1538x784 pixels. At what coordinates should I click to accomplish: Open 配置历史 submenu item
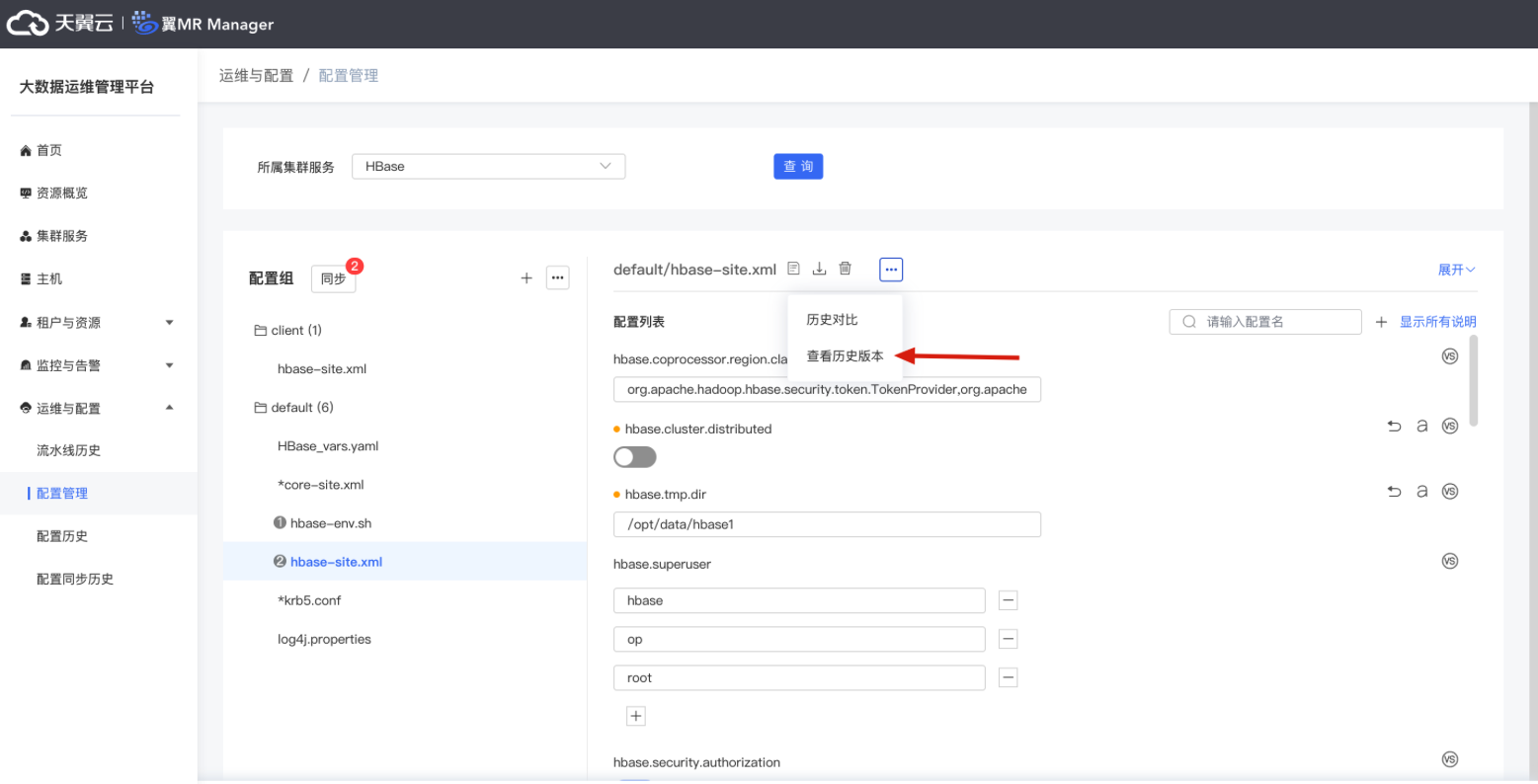coord(62,536)
